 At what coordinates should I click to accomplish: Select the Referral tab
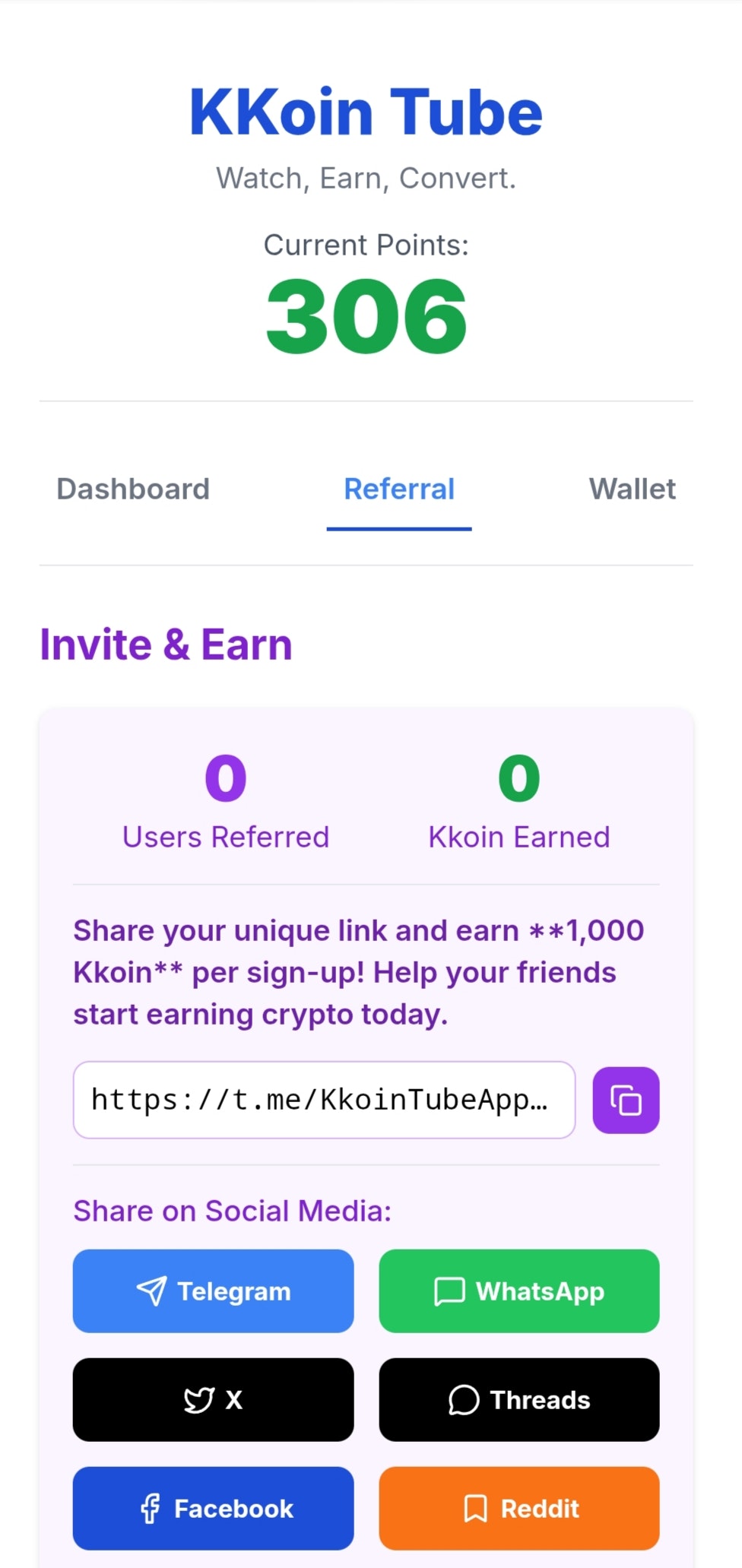click(x=399, y=489)
